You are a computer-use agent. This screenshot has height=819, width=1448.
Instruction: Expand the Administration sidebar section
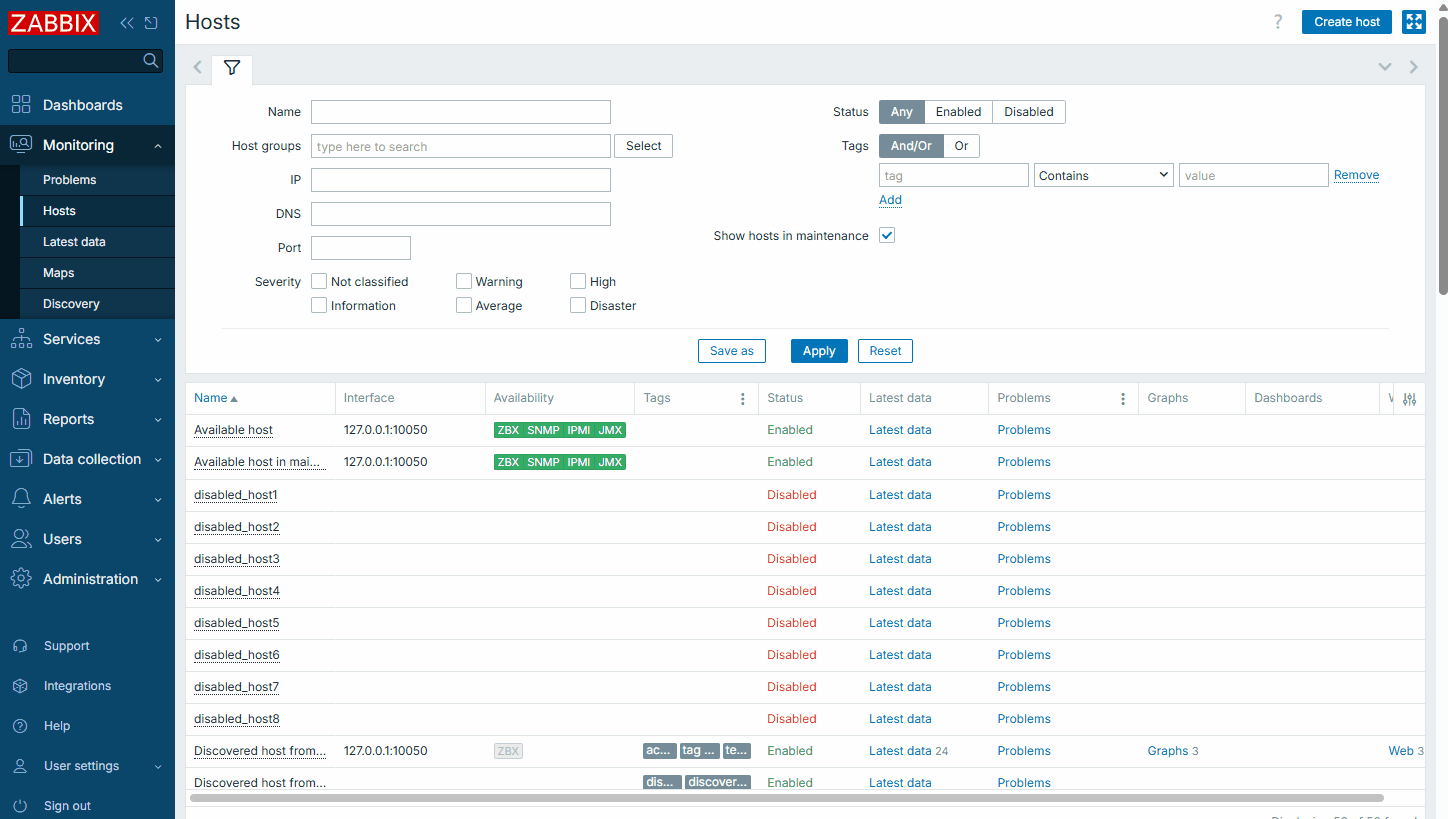pos(88,579)
